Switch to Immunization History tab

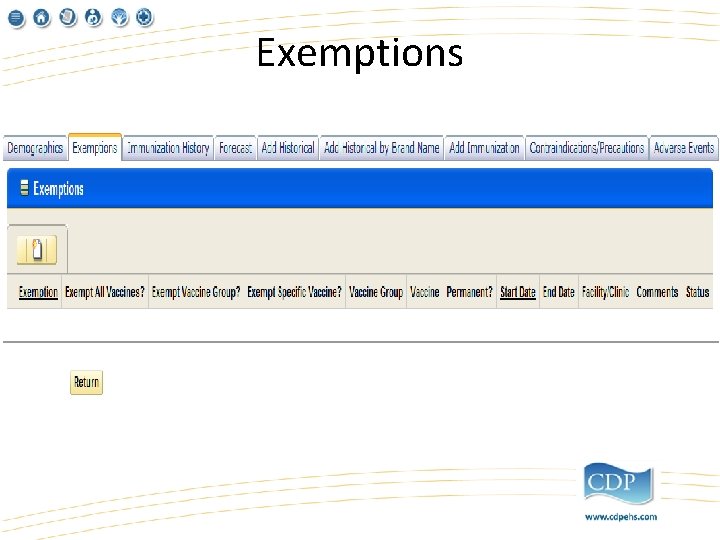(x=168, y=148)
